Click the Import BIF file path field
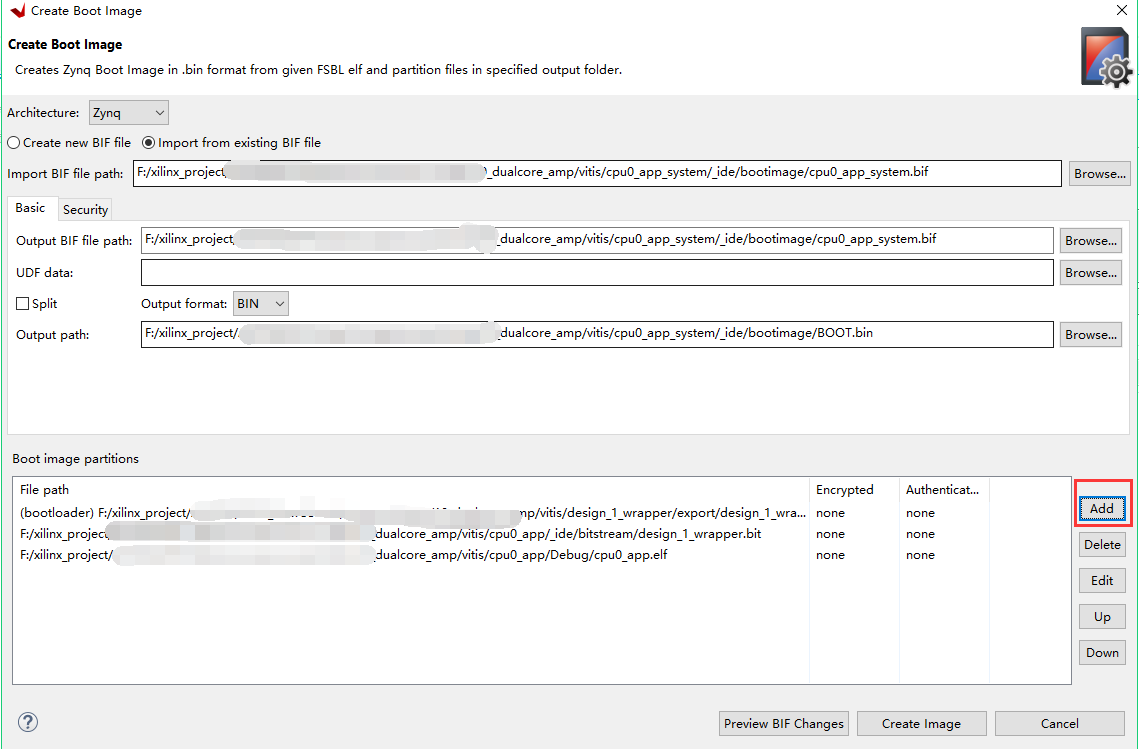1139x749 pixels. 597,173
